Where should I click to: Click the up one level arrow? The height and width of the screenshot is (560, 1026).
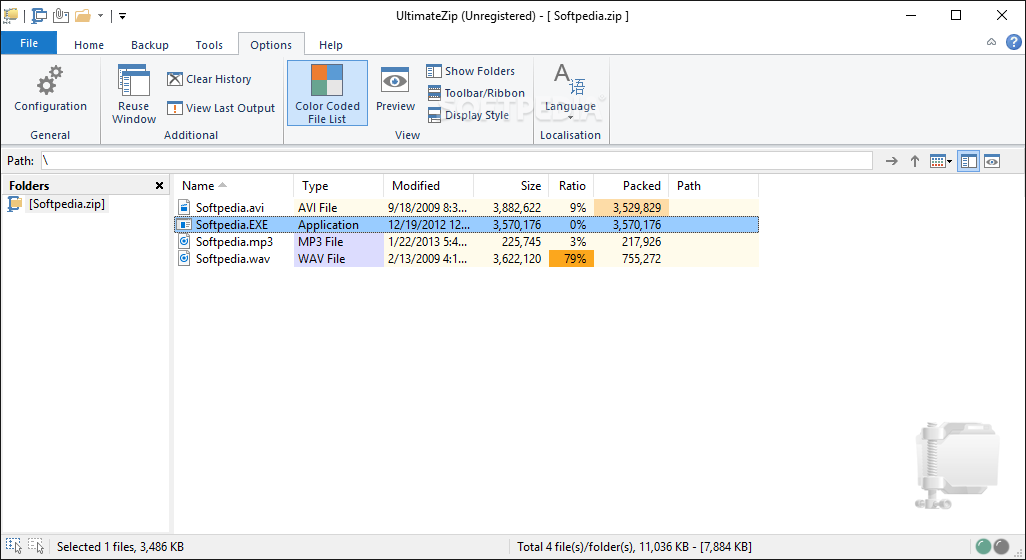pyautogui.click(x=915, y=161)
